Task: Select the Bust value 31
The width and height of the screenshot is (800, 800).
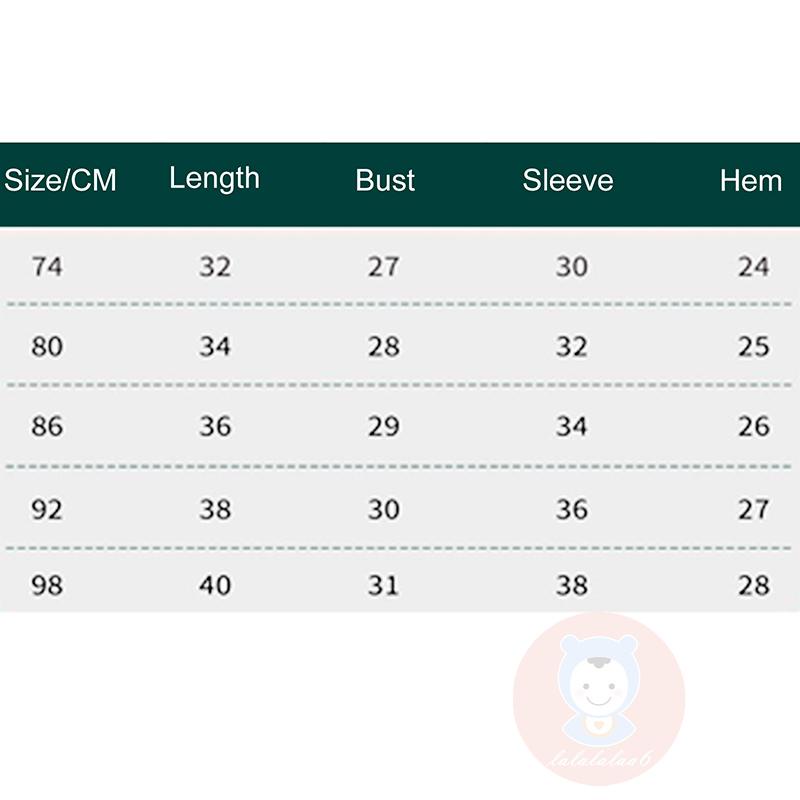Action: pos(384,585)
